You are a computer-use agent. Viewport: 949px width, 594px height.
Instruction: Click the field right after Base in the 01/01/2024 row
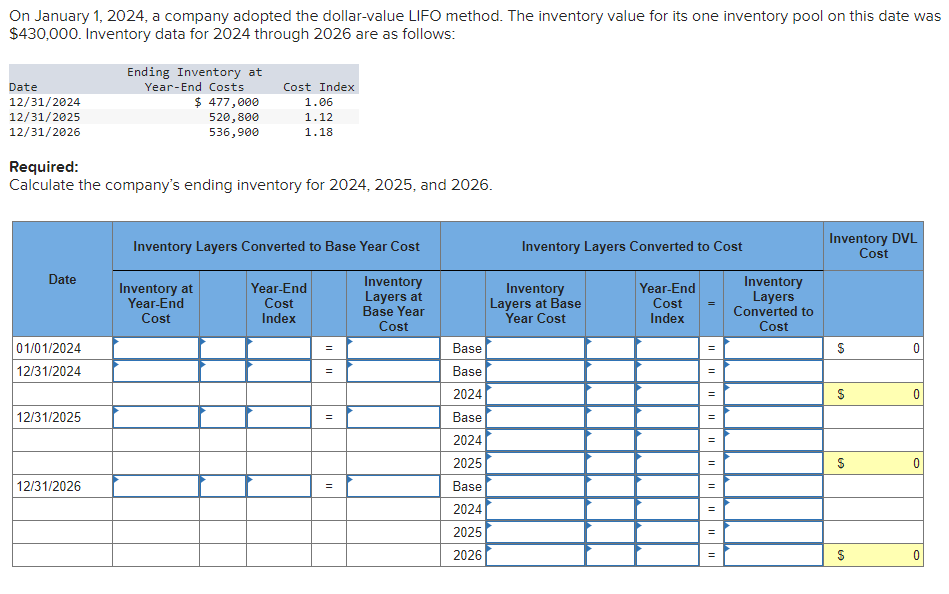click(x=536, y=348)
